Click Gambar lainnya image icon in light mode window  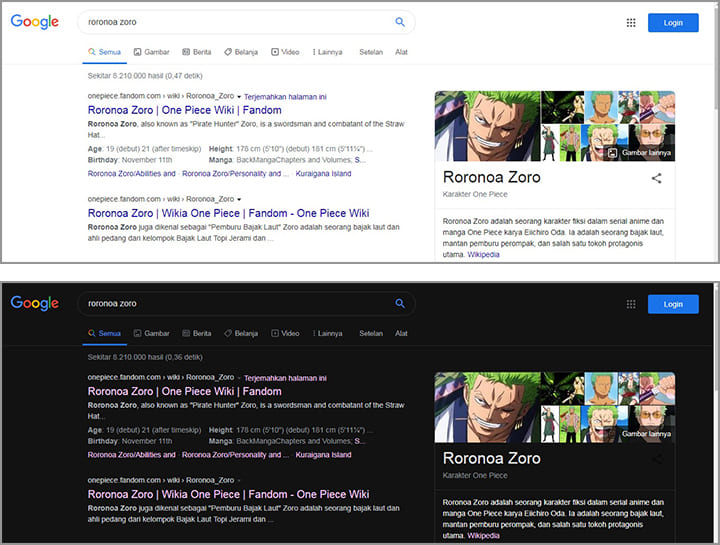click(x=613, y=153)
